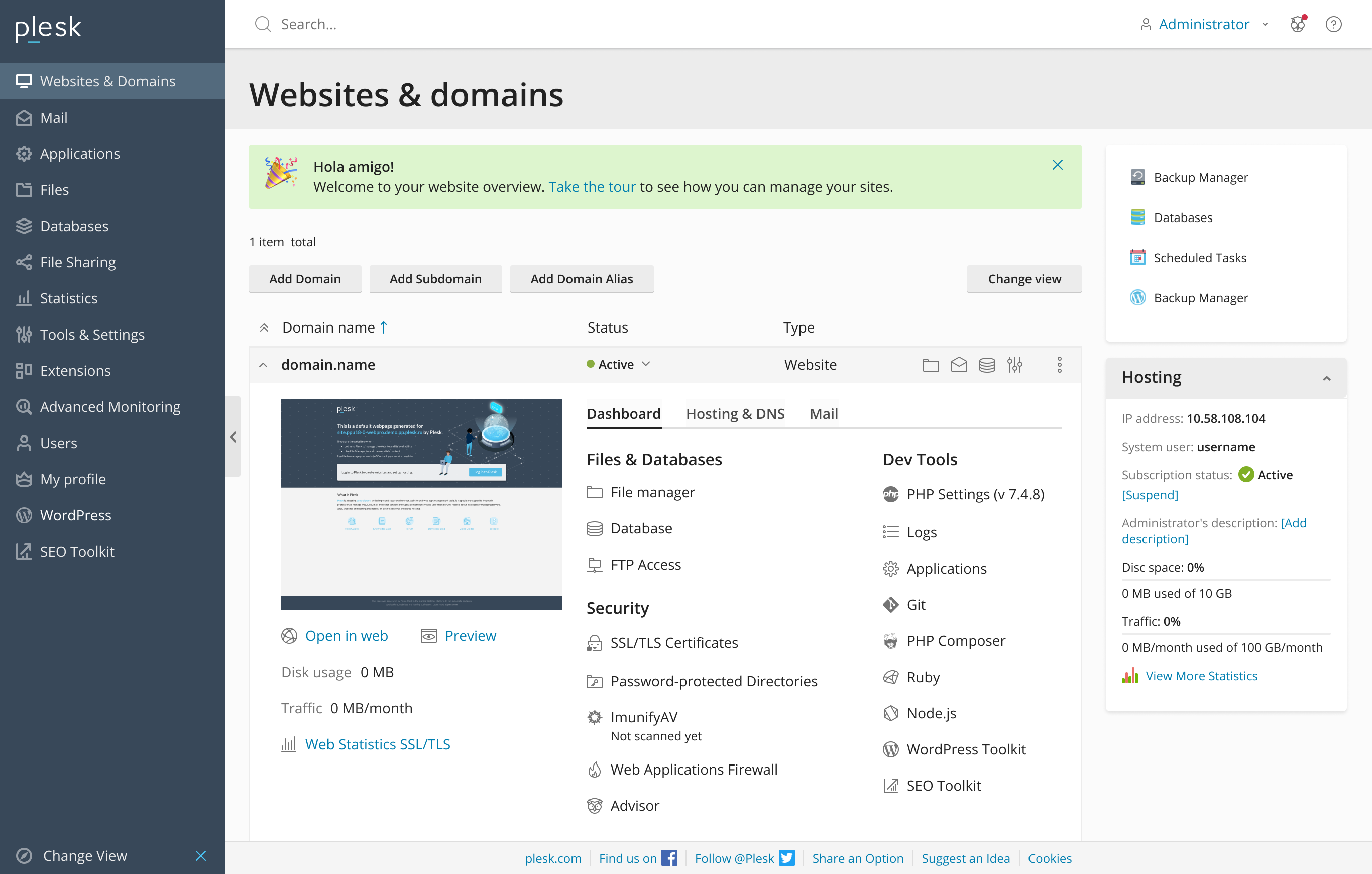The image size is (1372, 874).
Task: Open ImunifyAV security scanner
Action: click(x=632, y=717)
